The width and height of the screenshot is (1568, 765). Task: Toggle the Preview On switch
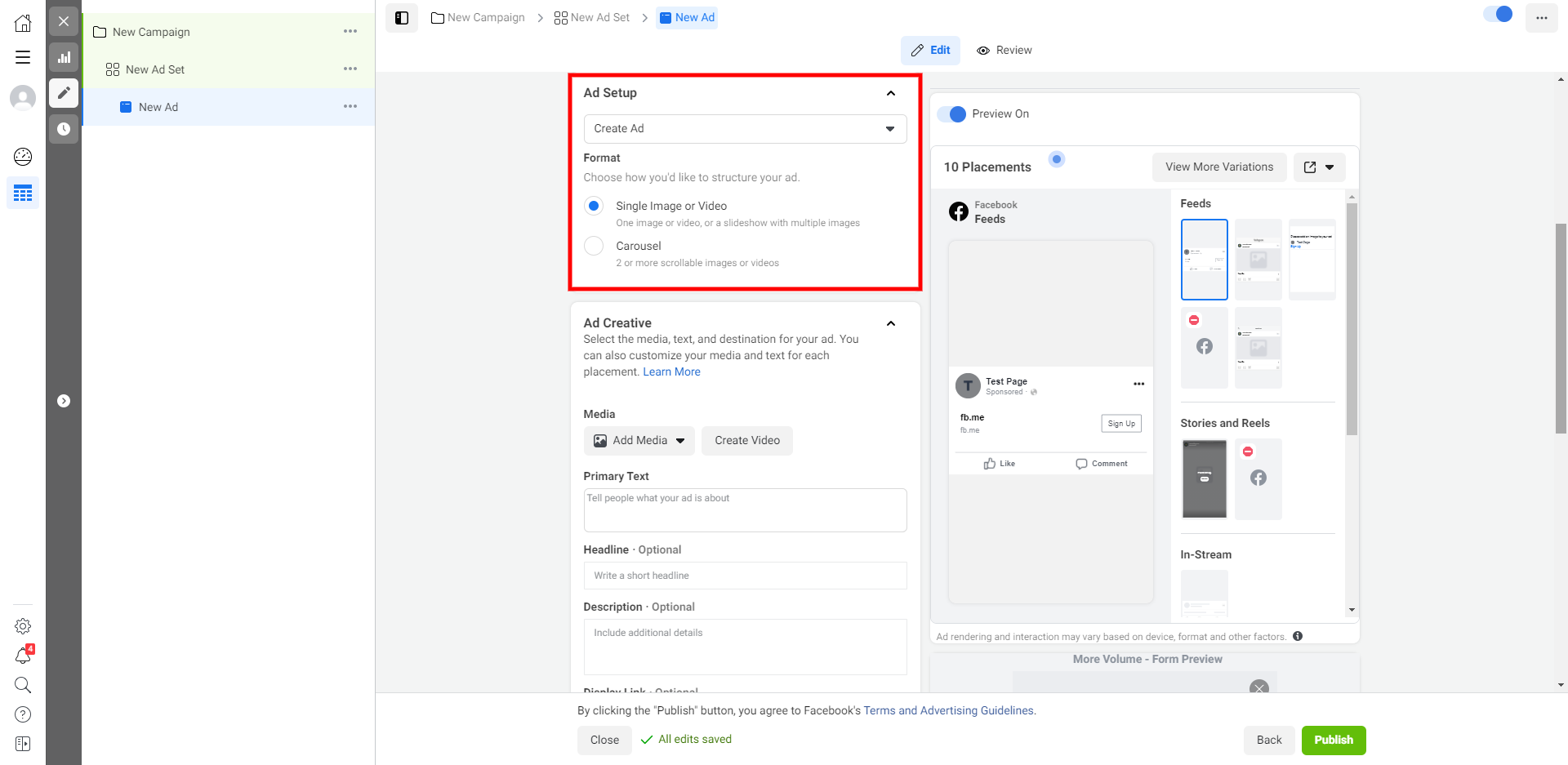coord(951,114)
